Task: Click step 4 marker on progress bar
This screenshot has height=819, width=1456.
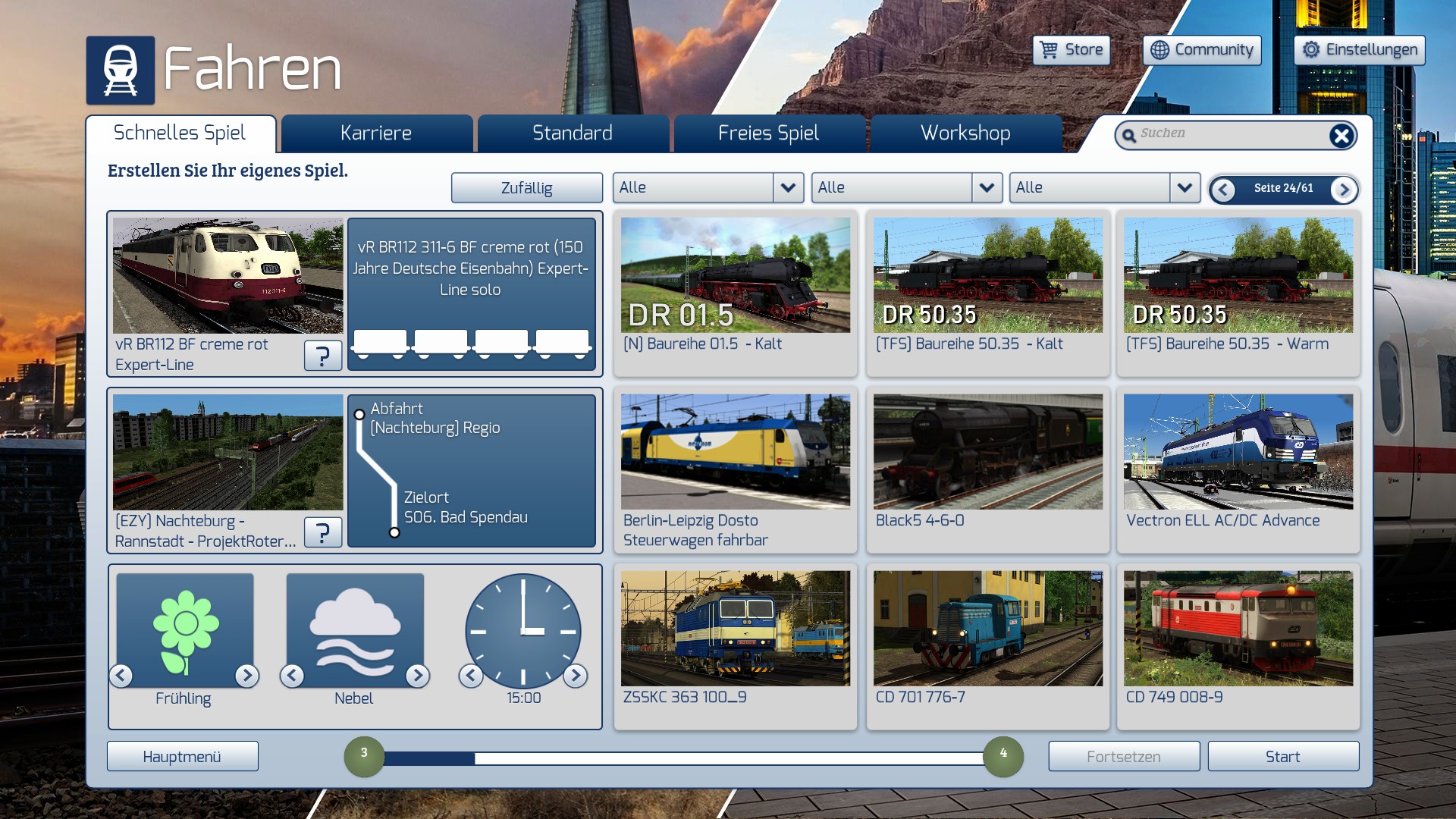Action: click(1003, 756)
